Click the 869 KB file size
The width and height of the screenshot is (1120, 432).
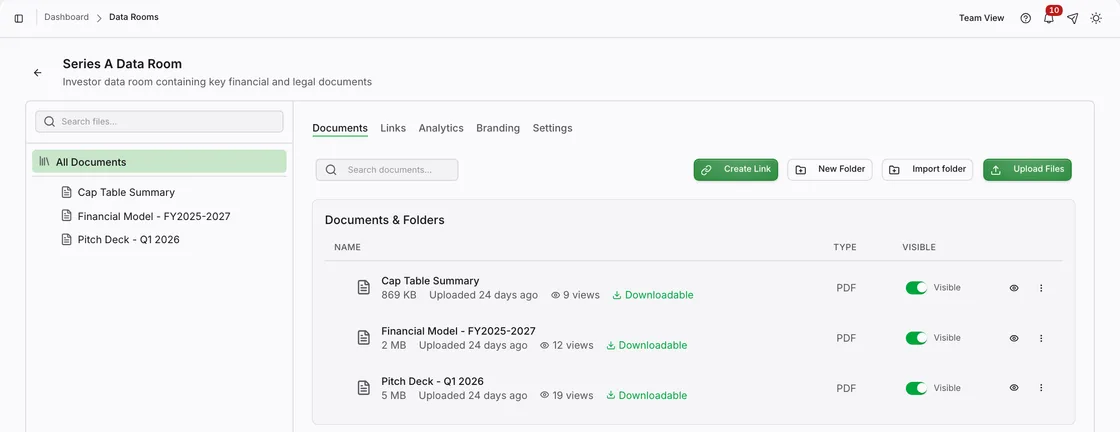[399, 295]
